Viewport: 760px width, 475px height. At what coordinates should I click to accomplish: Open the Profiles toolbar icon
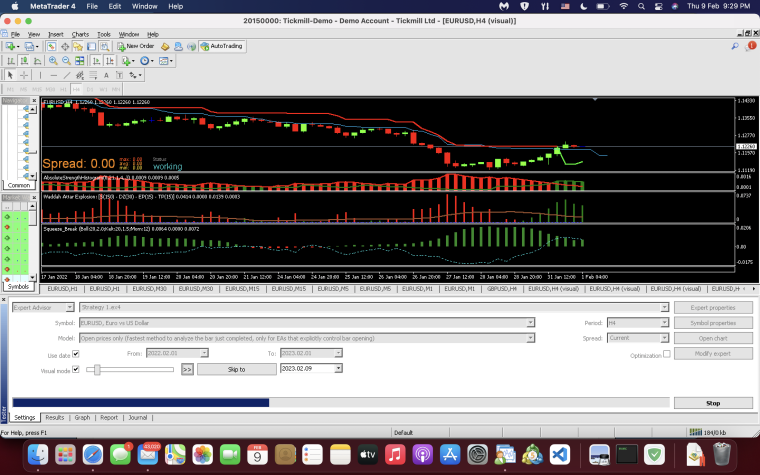click(31, 46)
